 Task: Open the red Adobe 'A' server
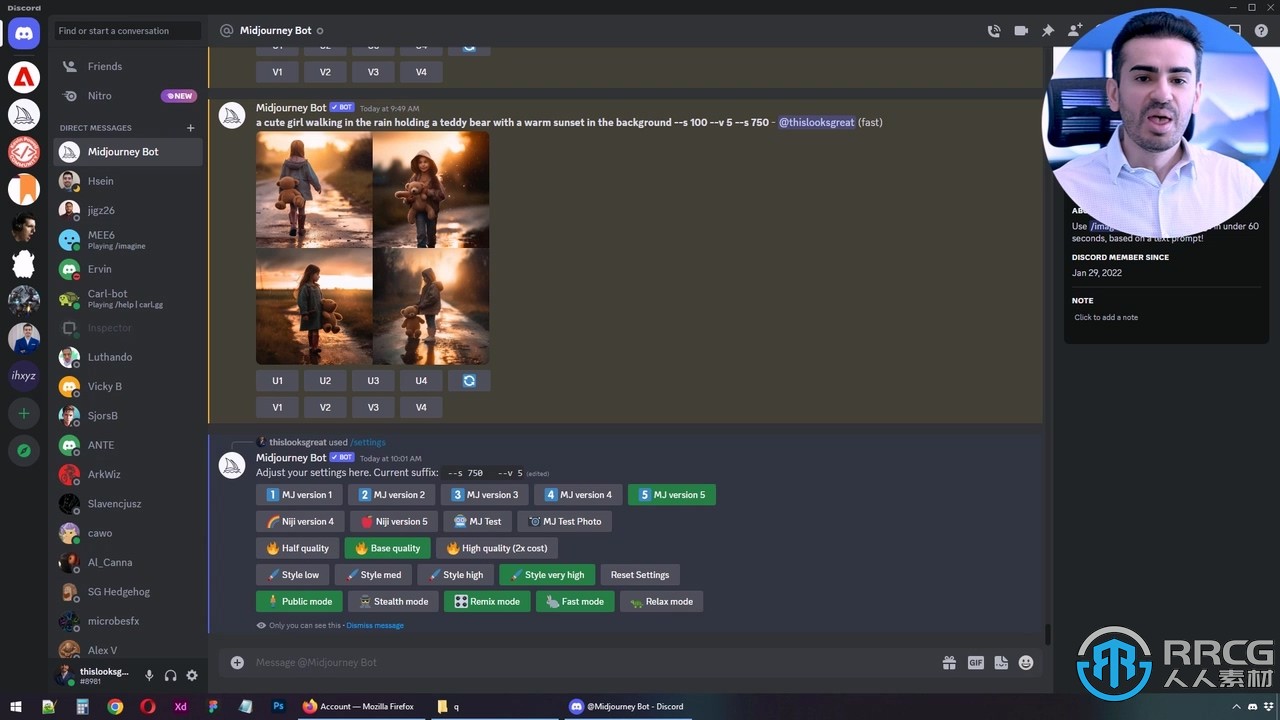[x=24, y=77]
